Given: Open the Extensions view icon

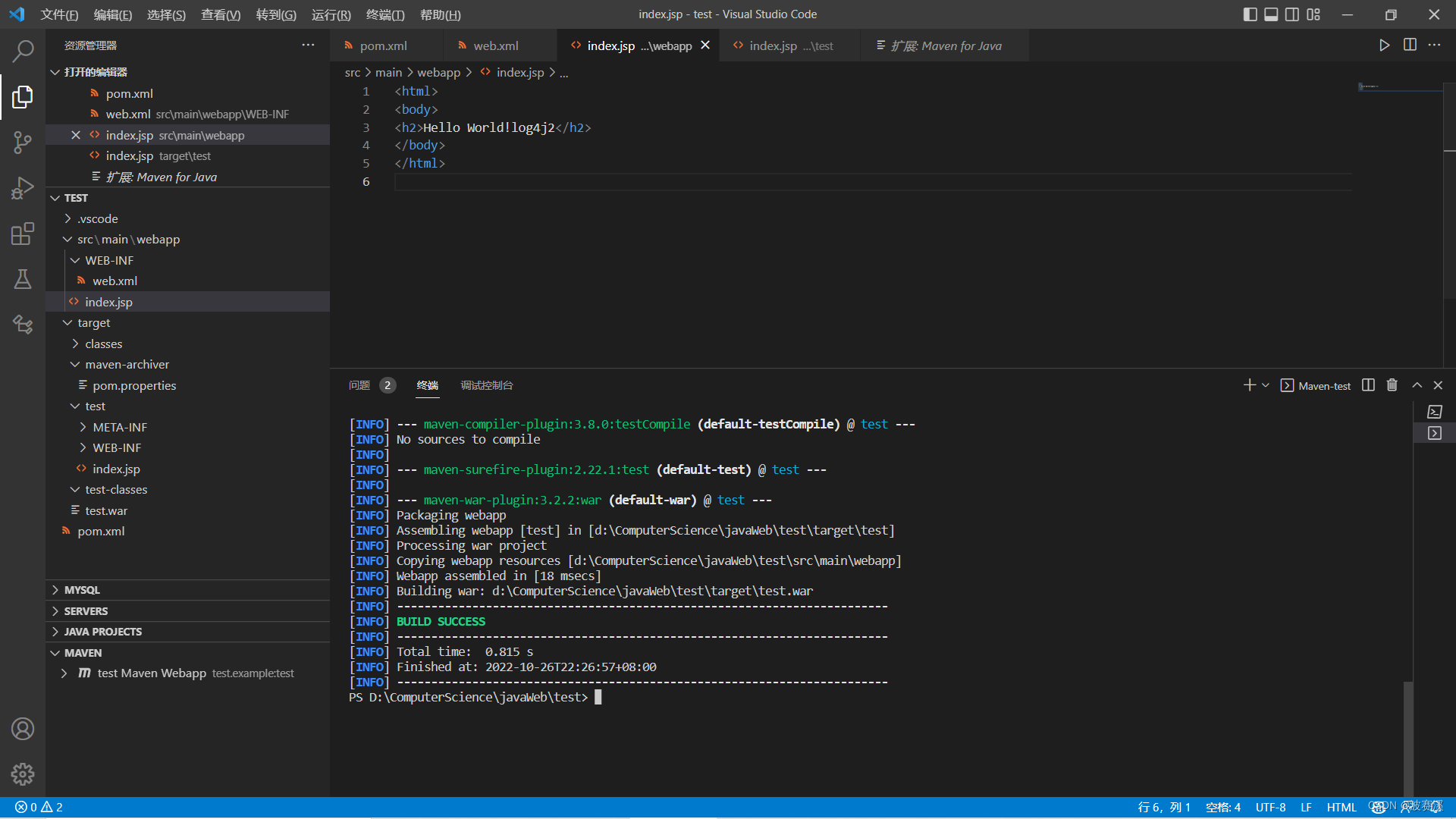Looking at the screenshot, I should pyautogui.click(x=23, y=234).
